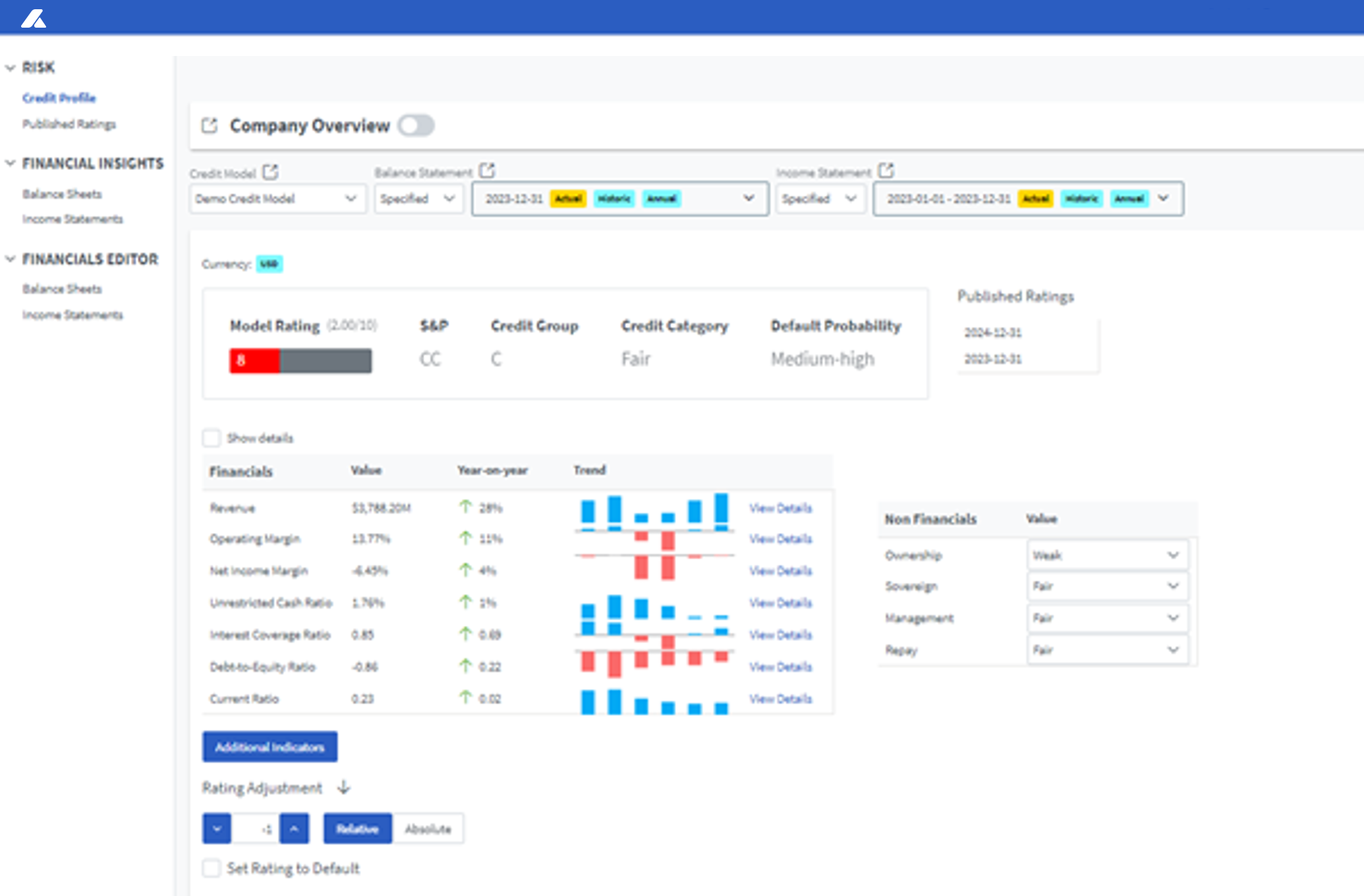Open the Repay value dropdown
This screenshot has width=1364, height=896.
(x=1107, y=650)
